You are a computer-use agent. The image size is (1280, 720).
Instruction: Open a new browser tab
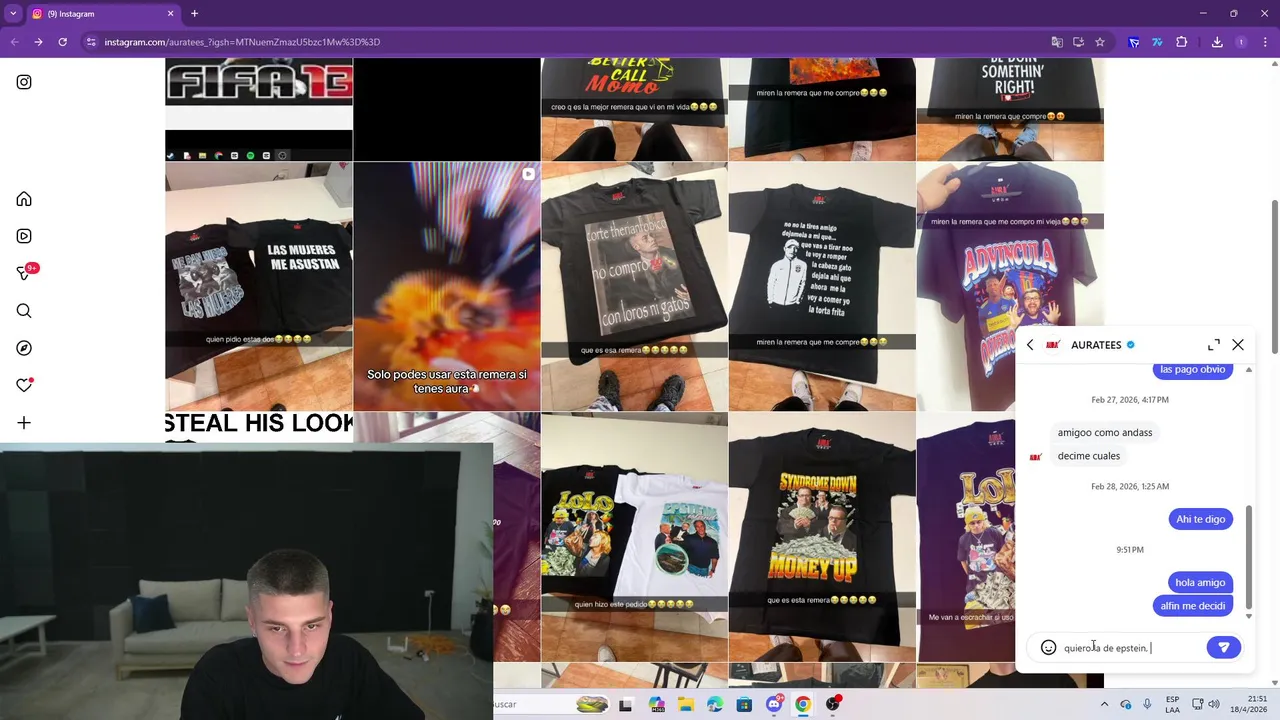click(x=194, y=14)
